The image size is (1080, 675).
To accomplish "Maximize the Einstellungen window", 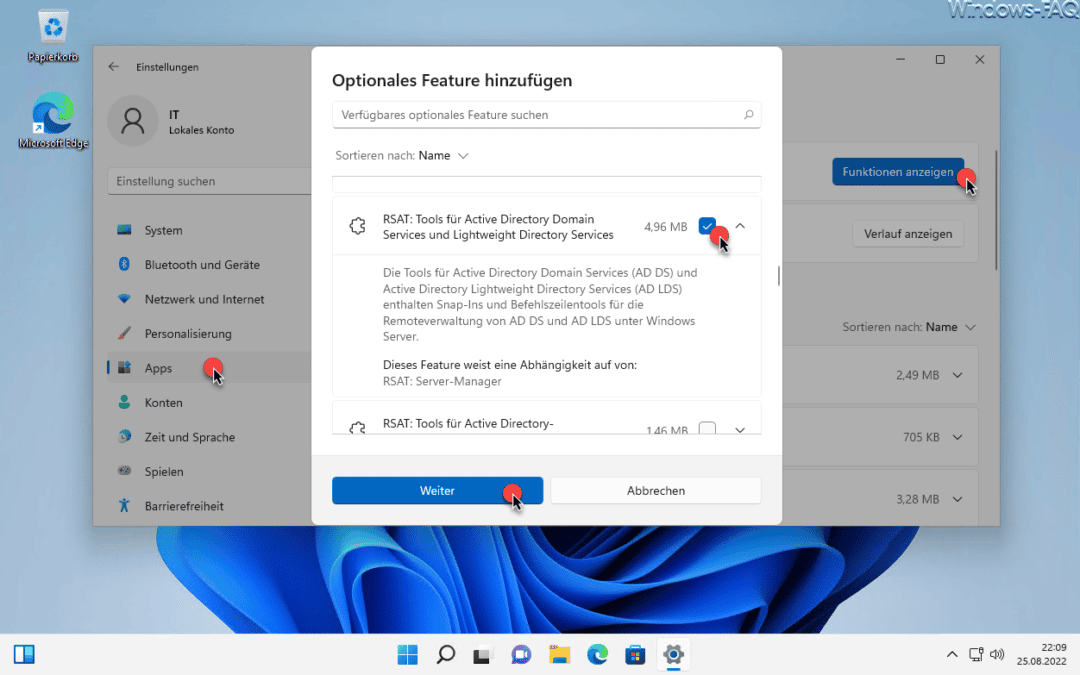I will [940, 60].
